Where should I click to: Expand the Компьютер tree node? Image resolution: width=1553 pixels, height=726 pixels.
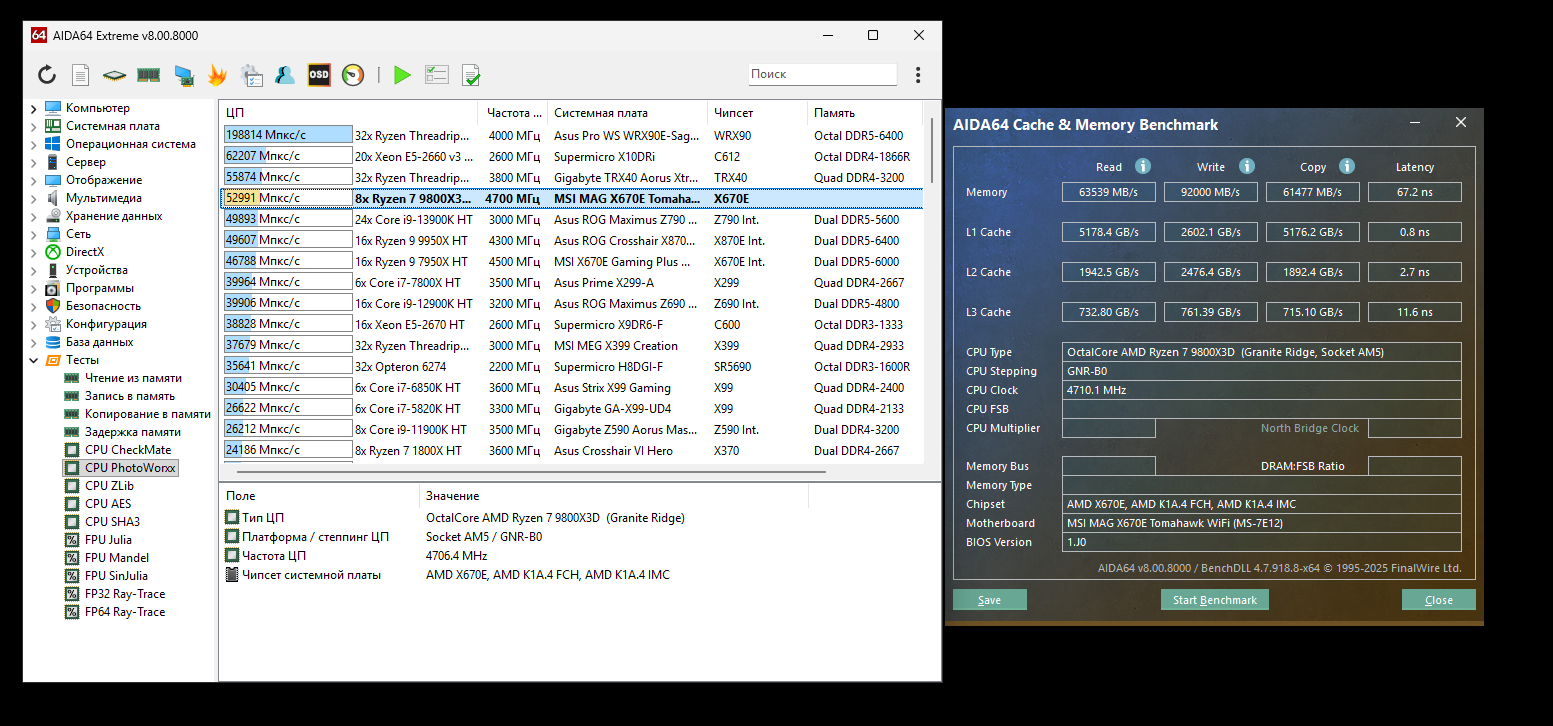34,108
